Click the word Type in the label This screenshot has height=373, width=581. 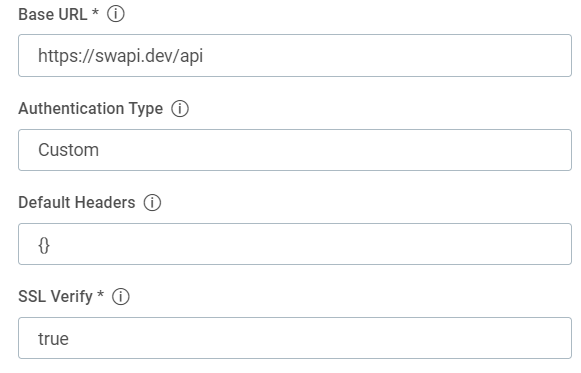point(146,109)
